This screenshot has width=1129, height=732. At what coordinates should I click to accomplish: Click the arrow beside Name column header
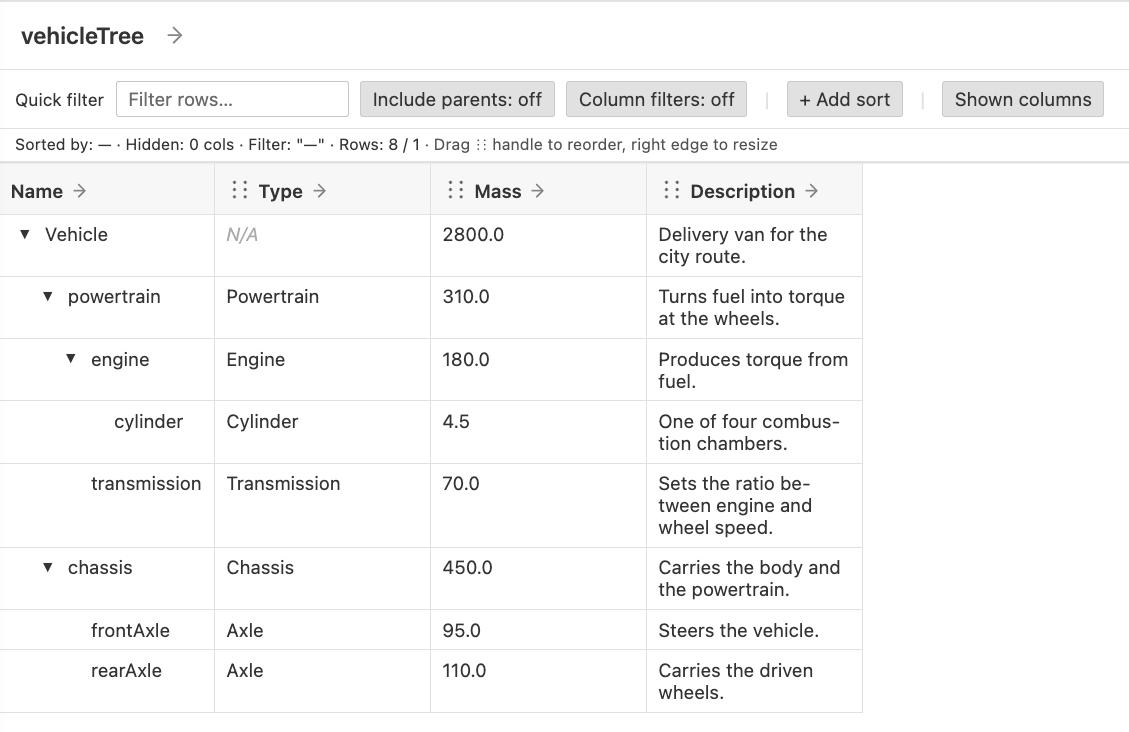[80, 191]
